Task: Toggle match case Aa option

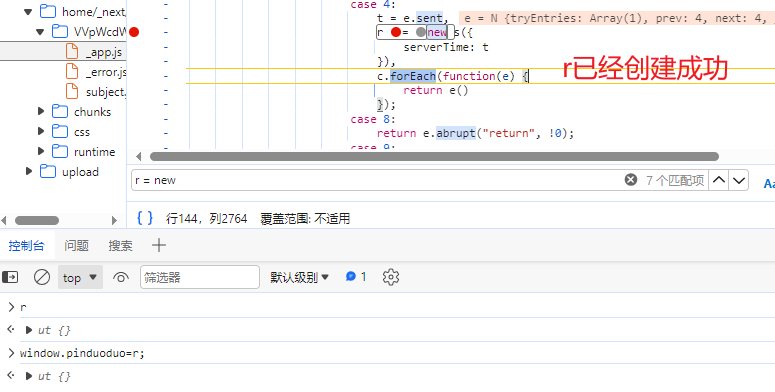Action: tap(769, 183)
